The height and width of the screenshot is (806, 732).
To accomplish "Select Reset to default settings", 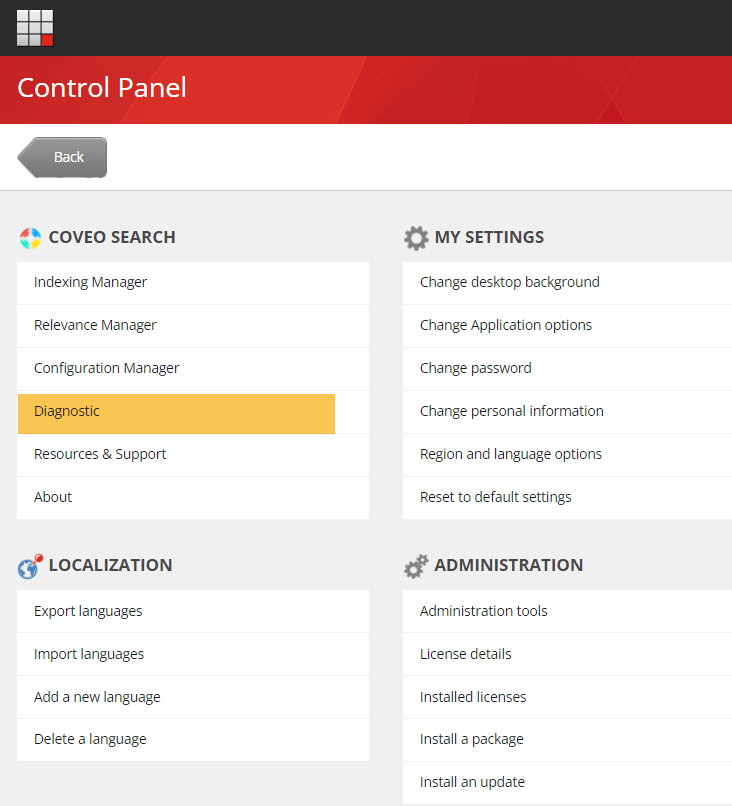I will click(x=496, y=497).
